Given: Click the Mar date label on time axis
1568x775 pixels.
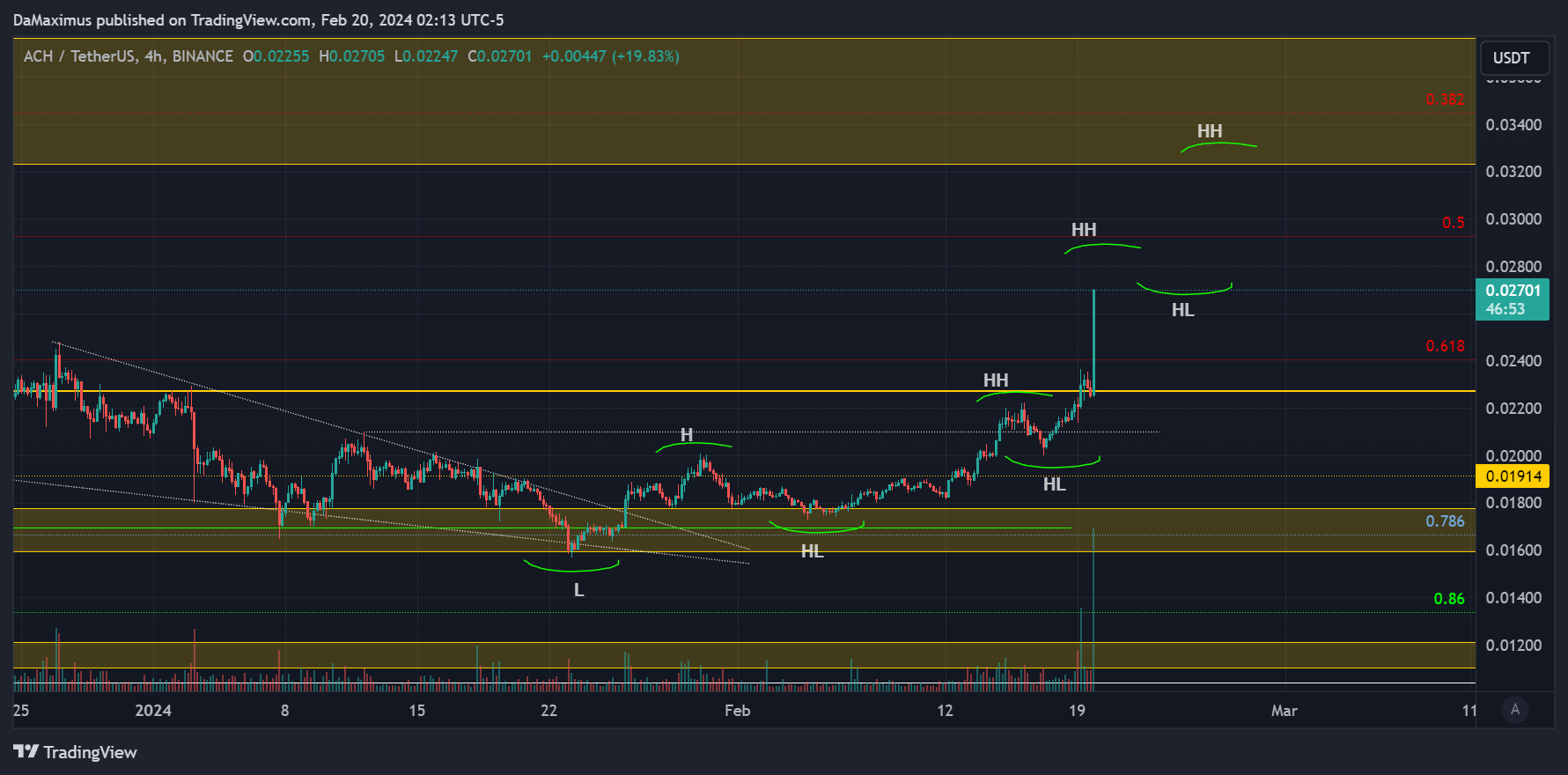Looking at the screenshot, I should click(x=1285, y=711).
